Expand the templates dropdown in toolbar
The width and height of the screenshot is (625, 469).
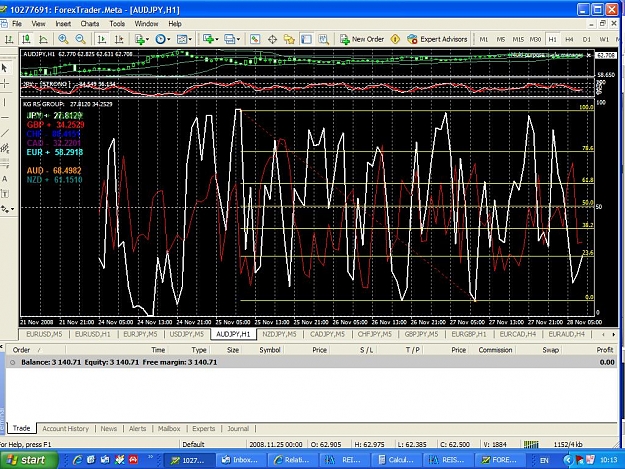point(190,39)
